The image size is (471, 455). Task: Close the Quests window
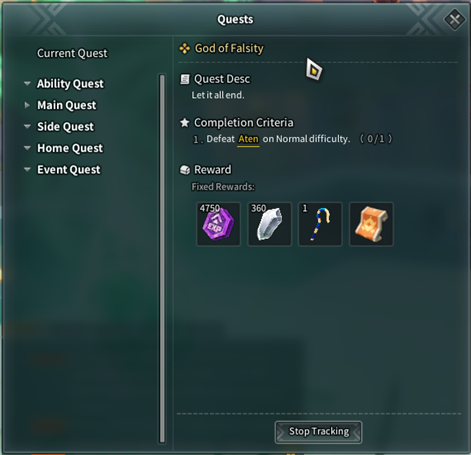(x=455, y=19)
